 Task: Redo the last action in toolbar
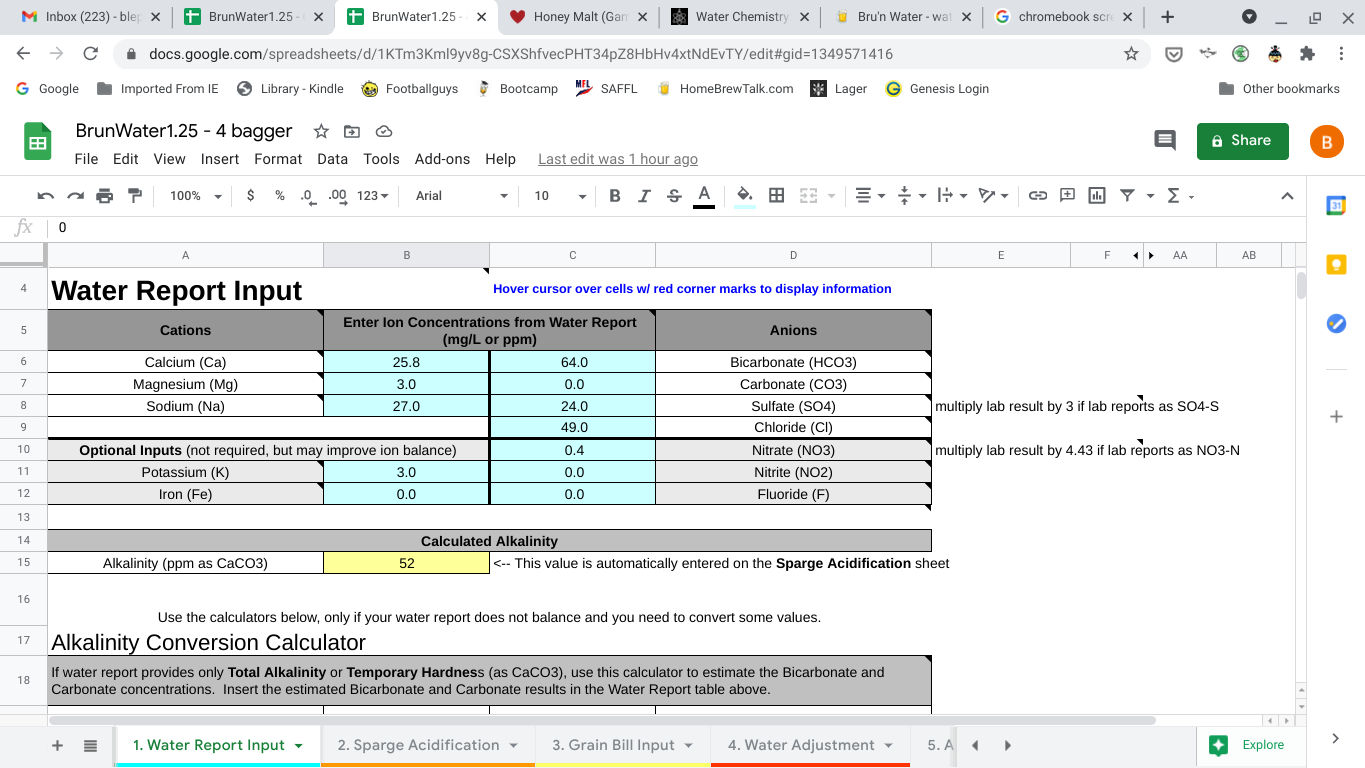[x=75, y=196]
